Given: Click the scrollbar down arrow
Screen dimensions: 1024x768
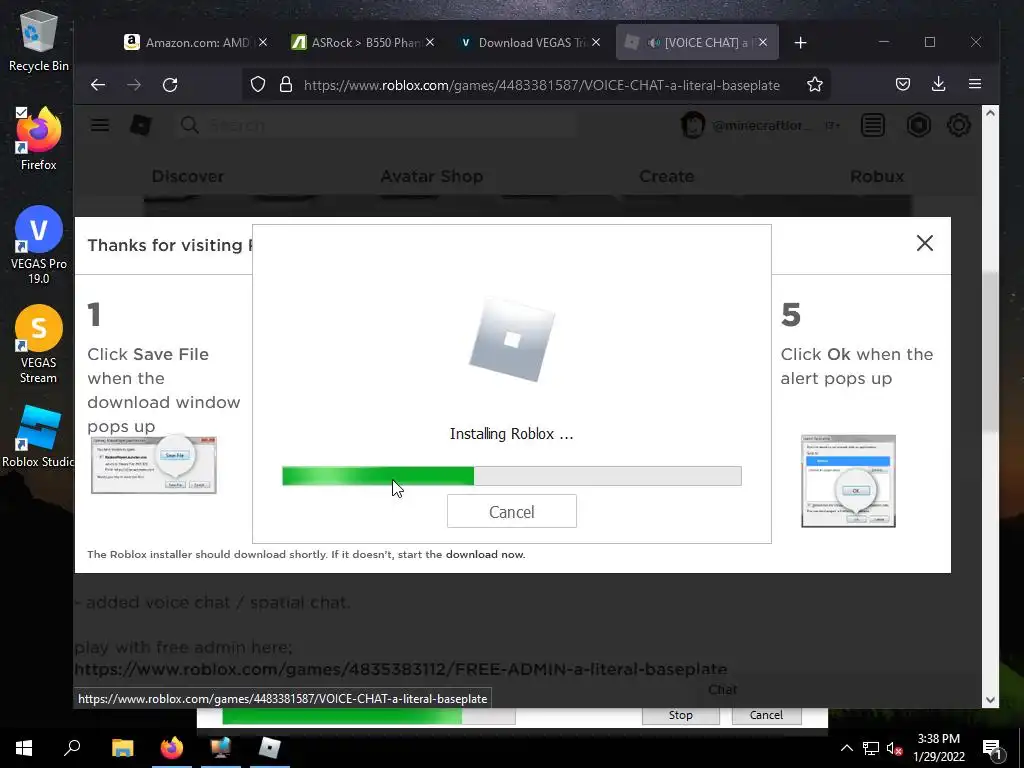Looking at the screenshot, I should (x=990, y=699).
